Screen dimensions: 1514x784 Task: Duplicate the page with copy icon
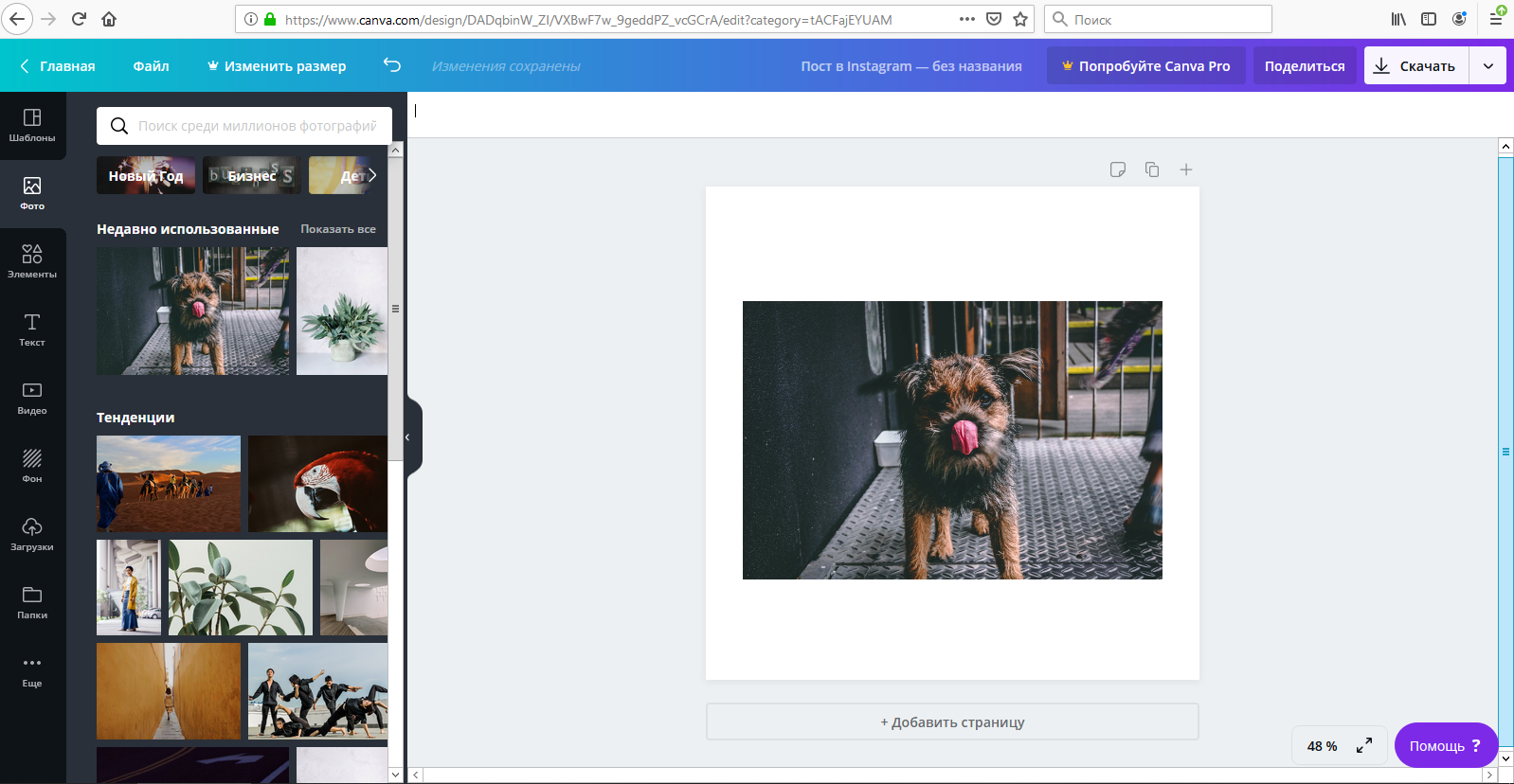pos(1152,169)
